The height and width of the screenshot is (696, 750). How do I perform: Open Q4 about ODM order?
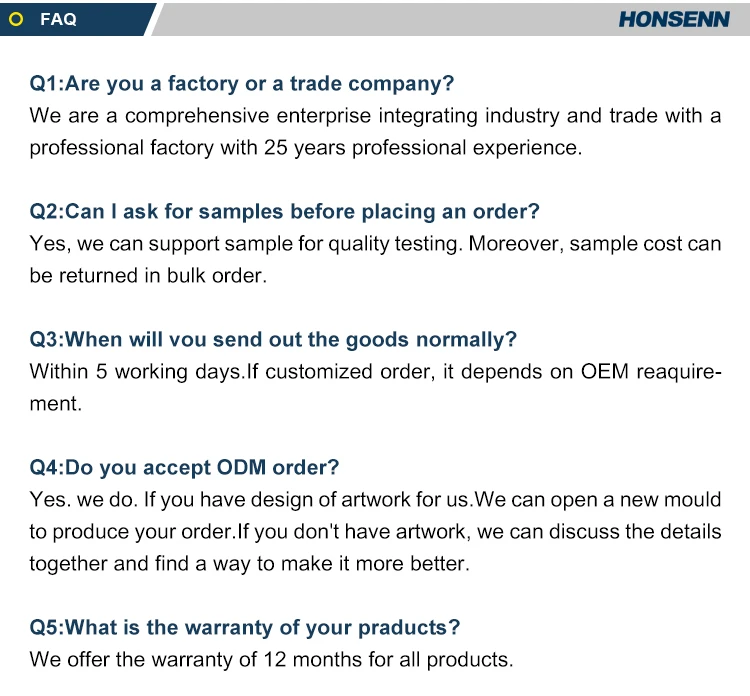tap(184, 468)
